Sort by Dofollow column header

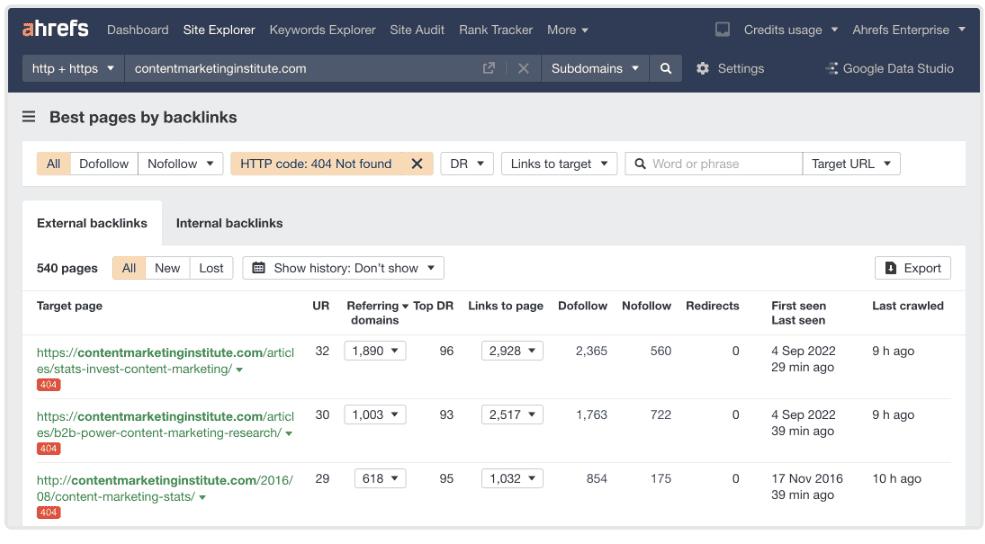click(x=582, y=306)
